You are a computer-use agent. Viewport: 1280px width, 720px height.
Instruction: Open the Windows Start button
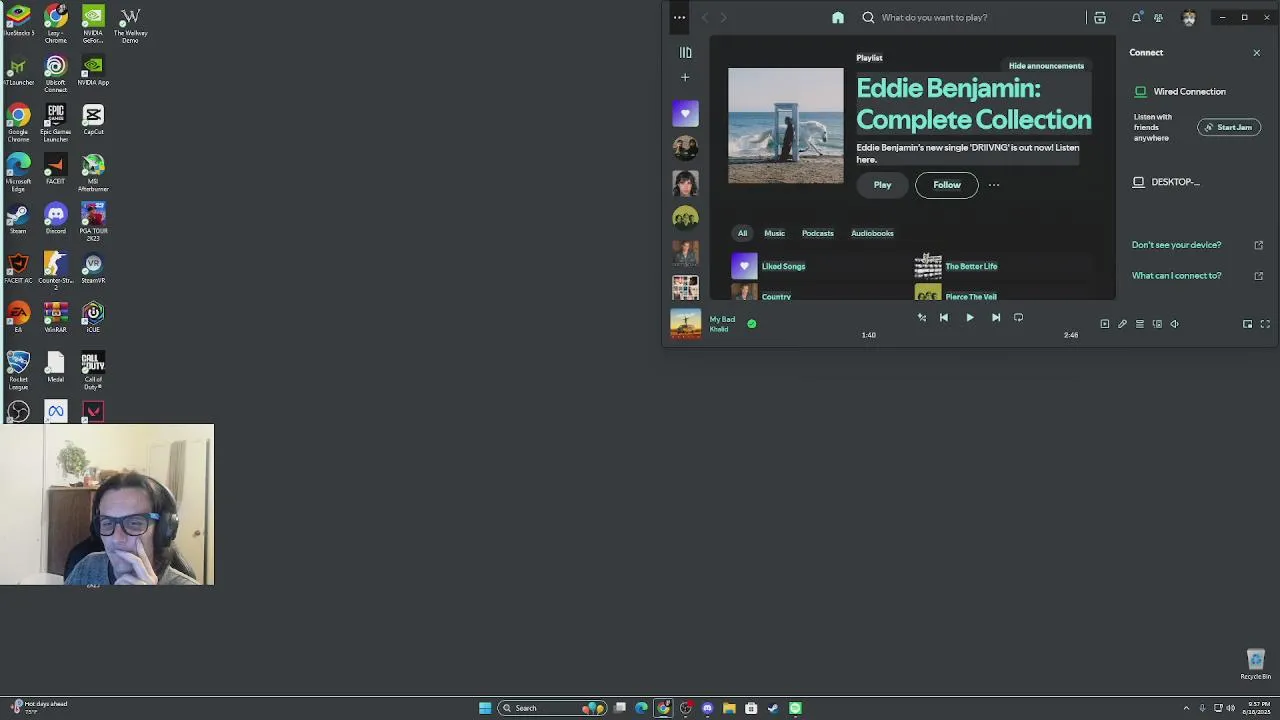[x=485, y=708]
